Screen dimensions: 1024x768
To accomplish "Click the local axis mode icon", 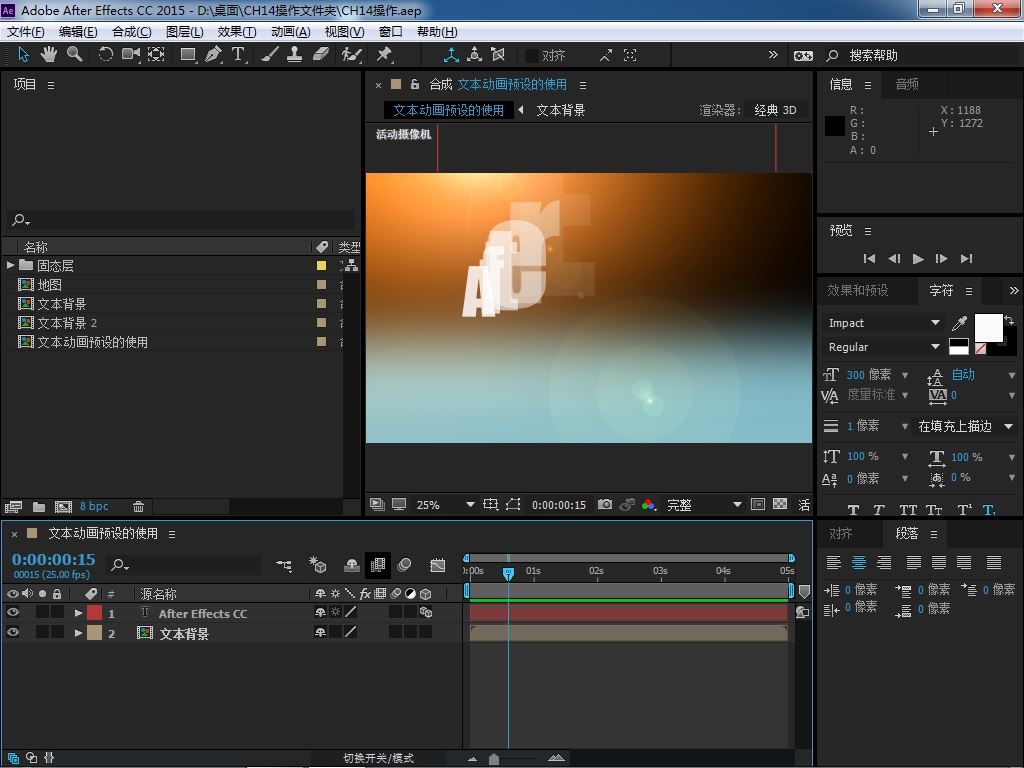I will (x=451, y=55).
